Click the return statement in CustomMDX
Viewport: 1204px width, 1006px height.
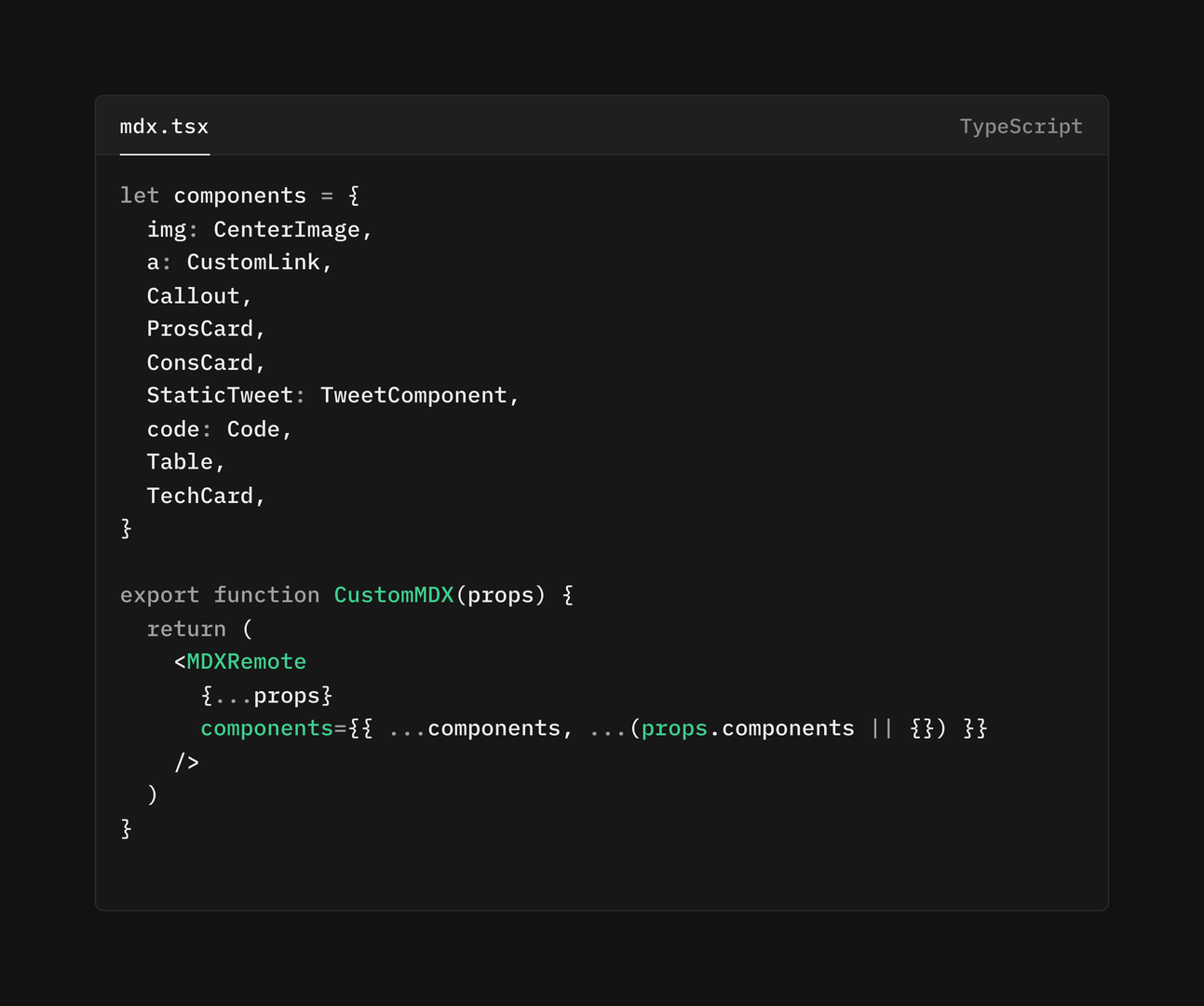click(x=185, y=628)
